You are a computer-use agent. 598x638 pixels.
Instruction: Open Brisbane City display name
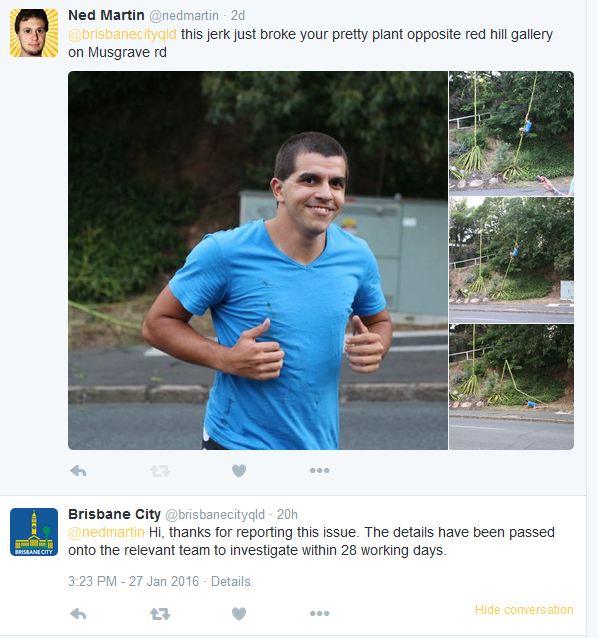[x=114, y=514]
